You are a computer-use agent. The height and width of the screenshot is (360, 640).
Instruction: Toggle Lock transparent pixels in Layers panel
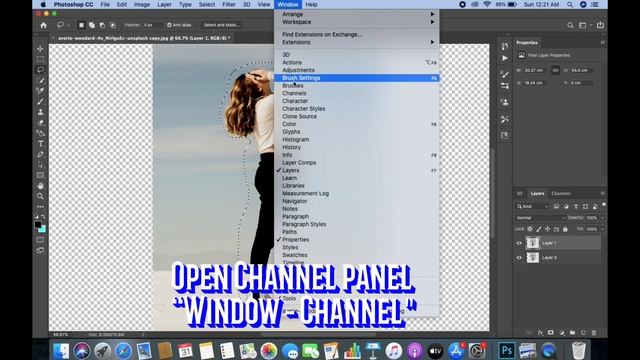click(x=530, y=229)
